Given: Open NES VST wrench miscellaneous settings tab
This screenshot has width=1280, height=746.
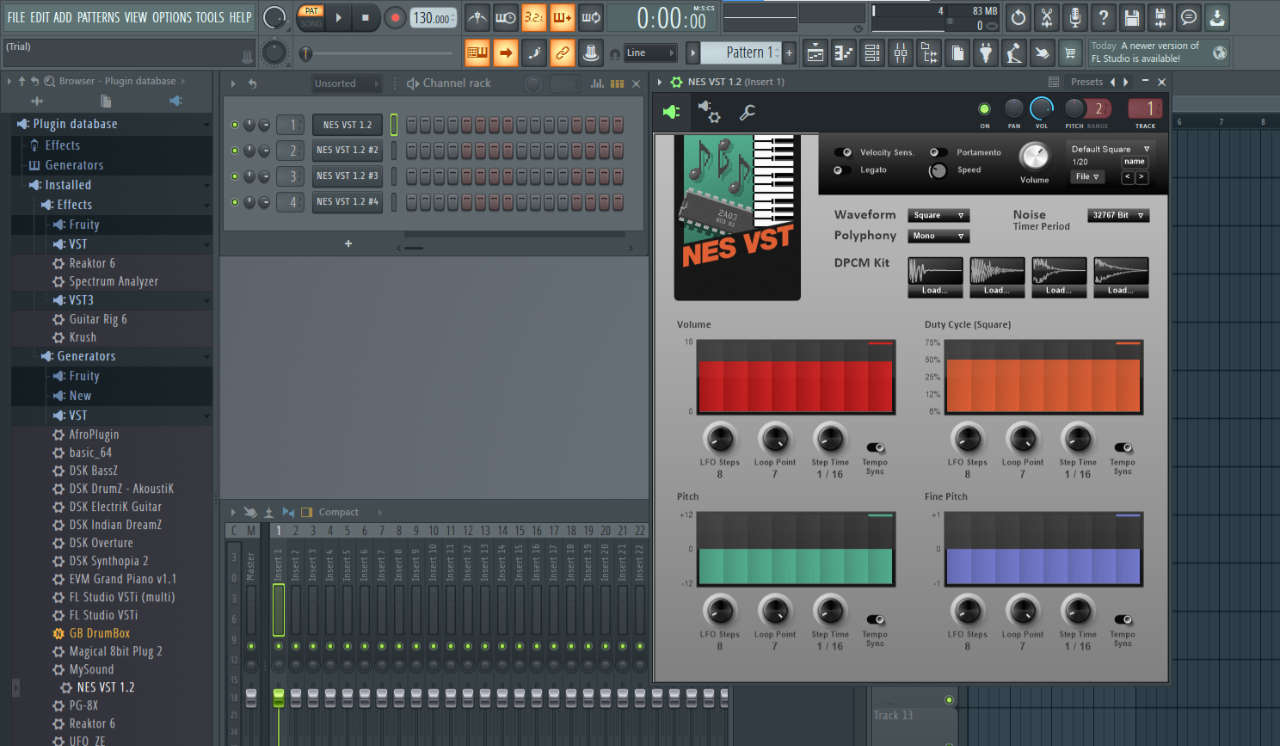Looking at the screenshot, I should [x=747, y=112].
